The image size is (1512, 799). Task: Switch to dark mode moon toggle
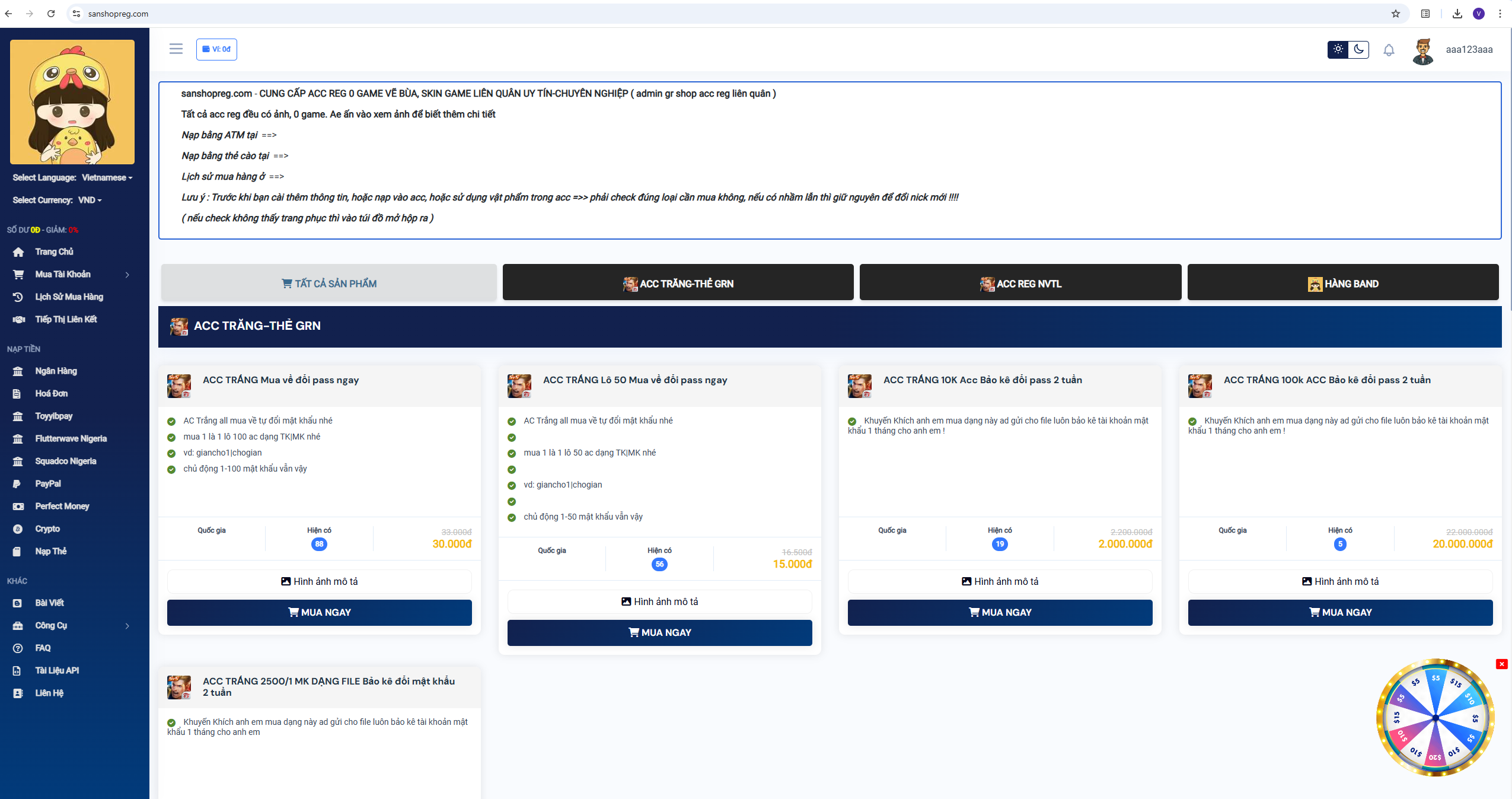coord(1358,49)
